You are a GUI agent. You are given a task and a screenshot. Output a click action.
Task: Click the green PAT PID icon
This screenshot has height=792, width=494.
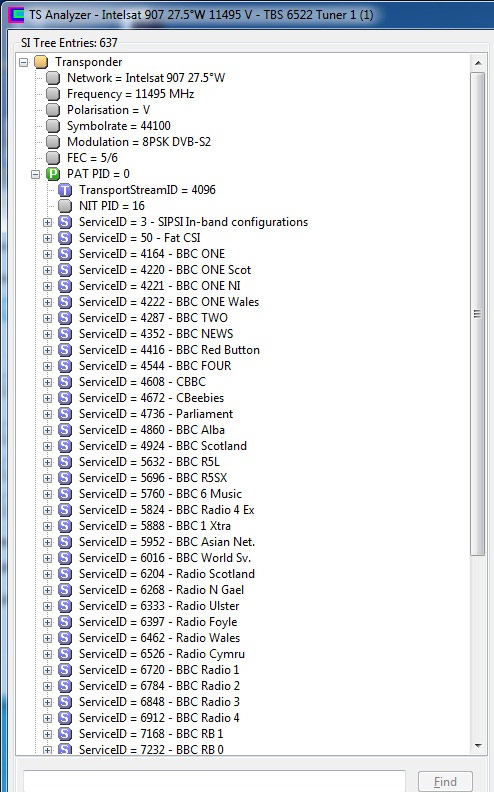[53, 174]
